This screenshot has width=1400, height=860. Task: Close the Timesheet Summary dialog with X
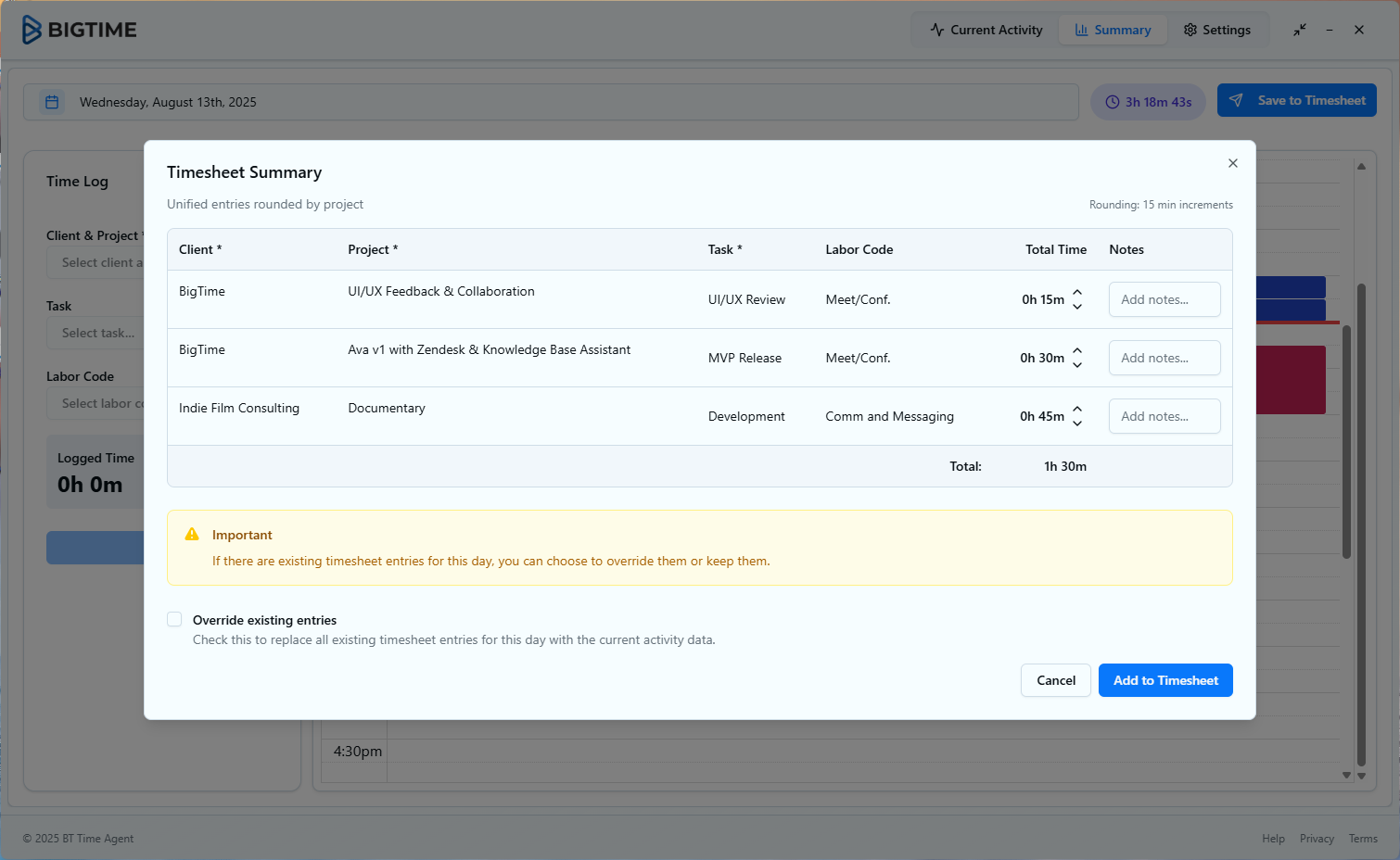pyautogui.click(x=1232, y=163)
